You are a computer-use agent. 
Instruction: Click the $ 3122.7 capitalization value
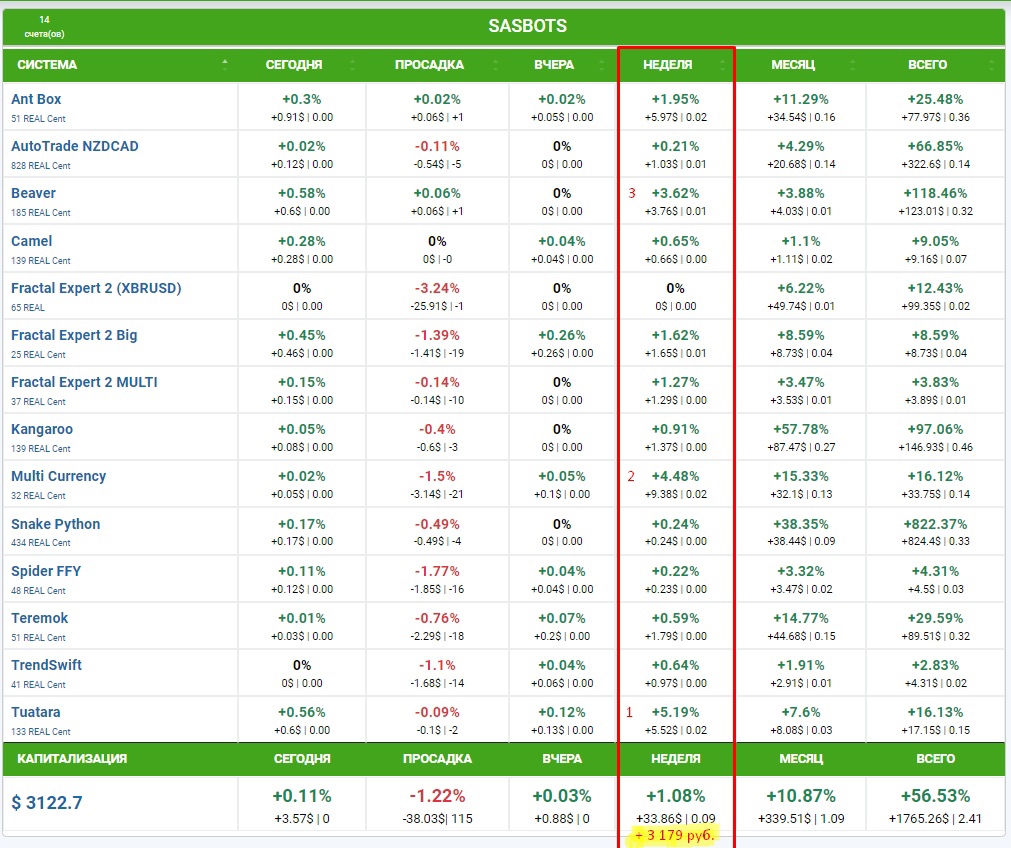(47, 803)
